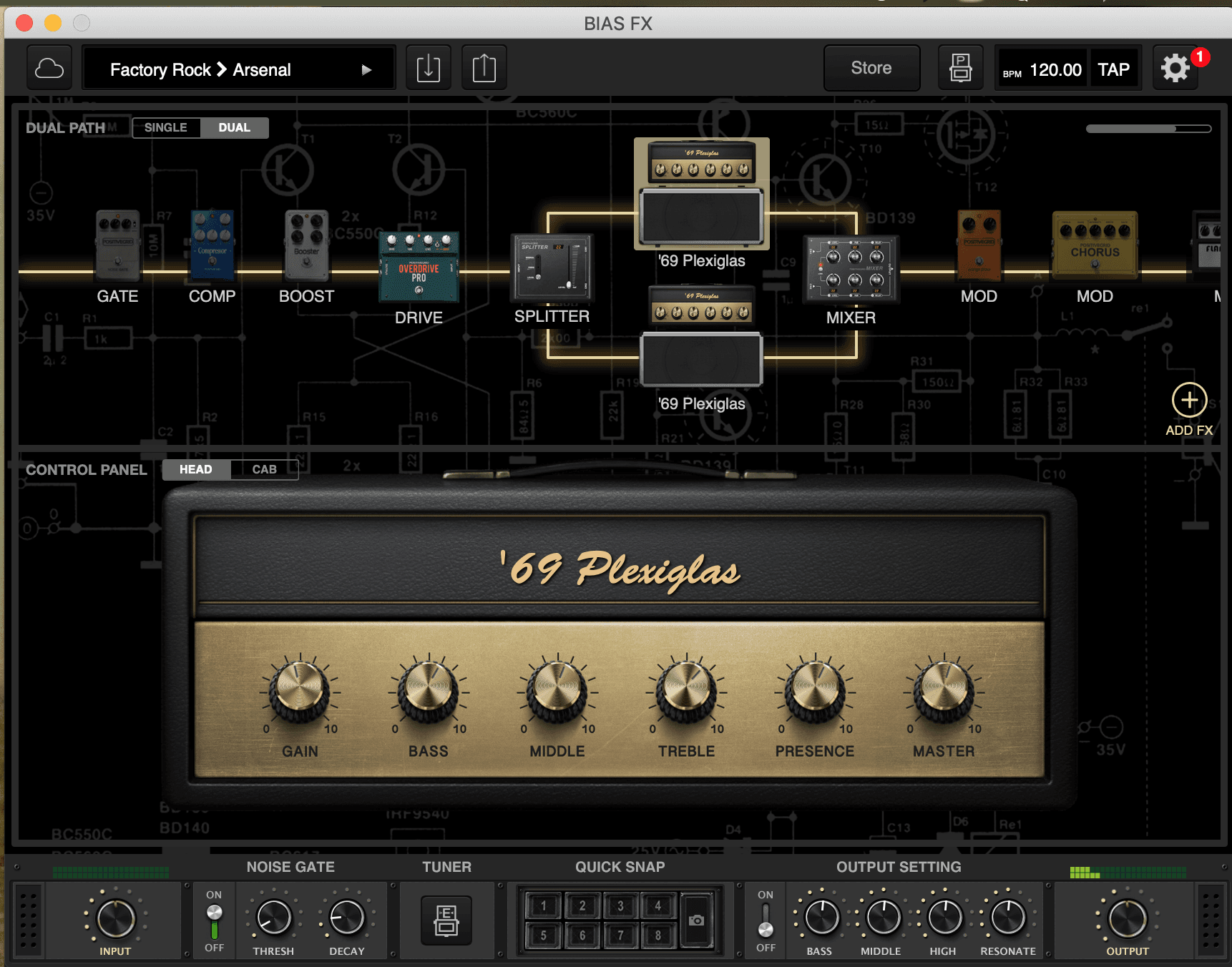
Task: Toggle the Noise Gate on/off switch
Action: 214,921
